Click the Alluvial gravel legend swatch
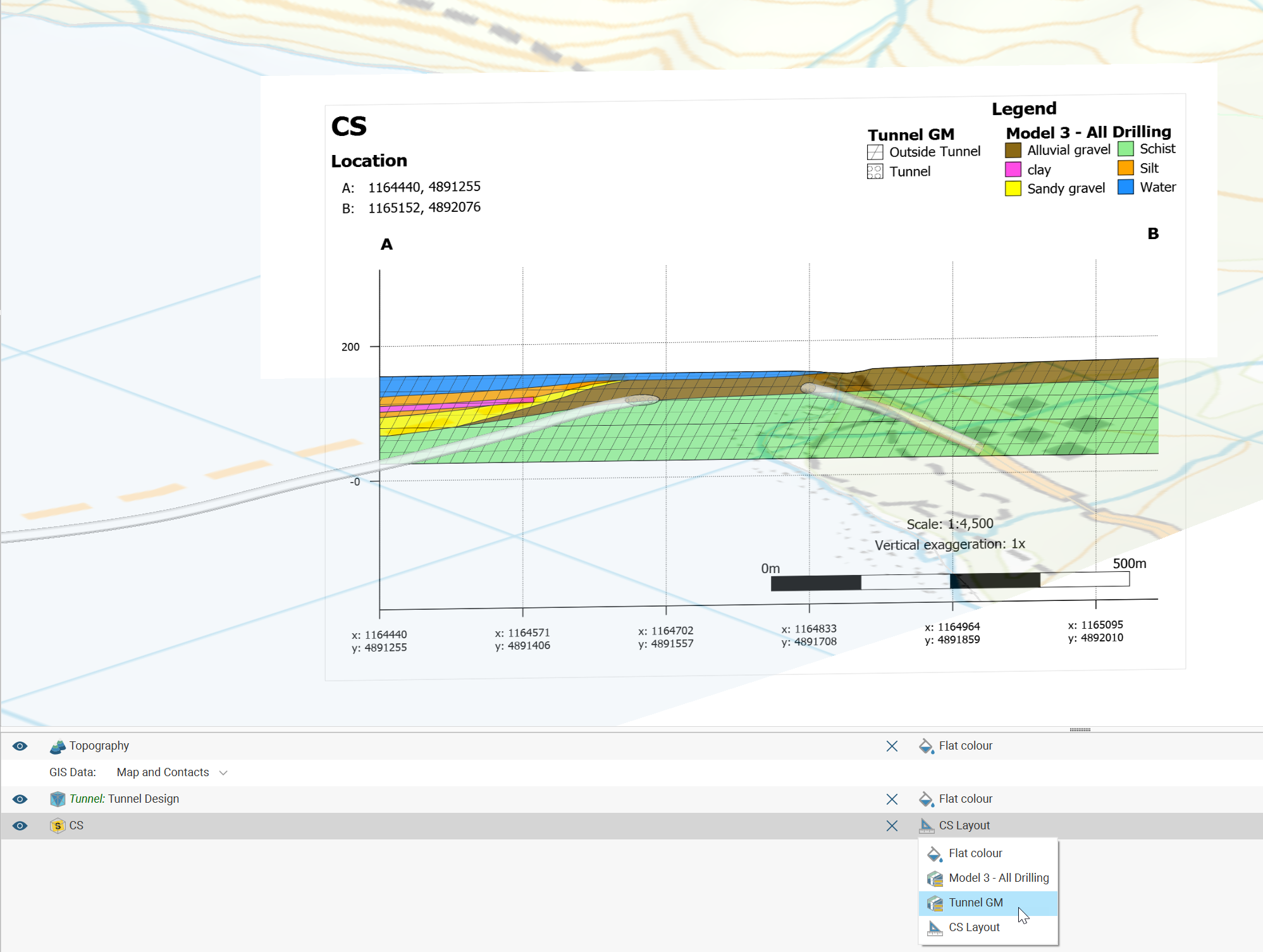 point(1013,151)
